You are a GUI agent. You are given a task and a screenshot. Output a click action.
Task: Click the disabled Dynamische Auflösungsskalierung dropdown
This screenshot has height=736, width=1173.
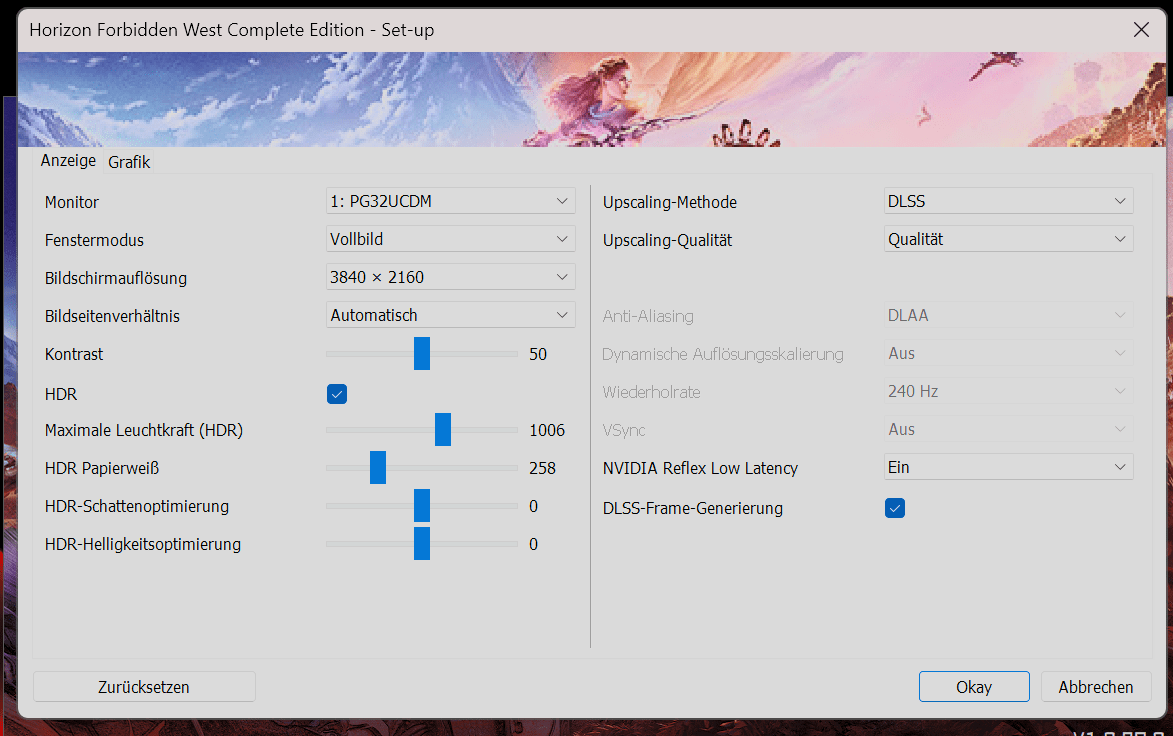click(1008, 353)
